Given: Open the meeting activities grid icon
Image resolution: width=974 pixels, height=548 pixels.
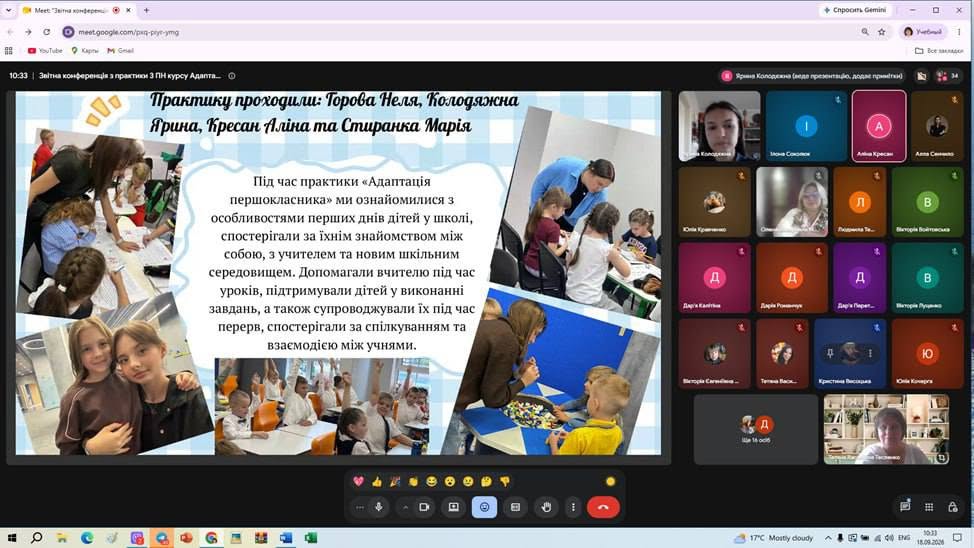Looking at the screenshot, I should tap(929, 507).
